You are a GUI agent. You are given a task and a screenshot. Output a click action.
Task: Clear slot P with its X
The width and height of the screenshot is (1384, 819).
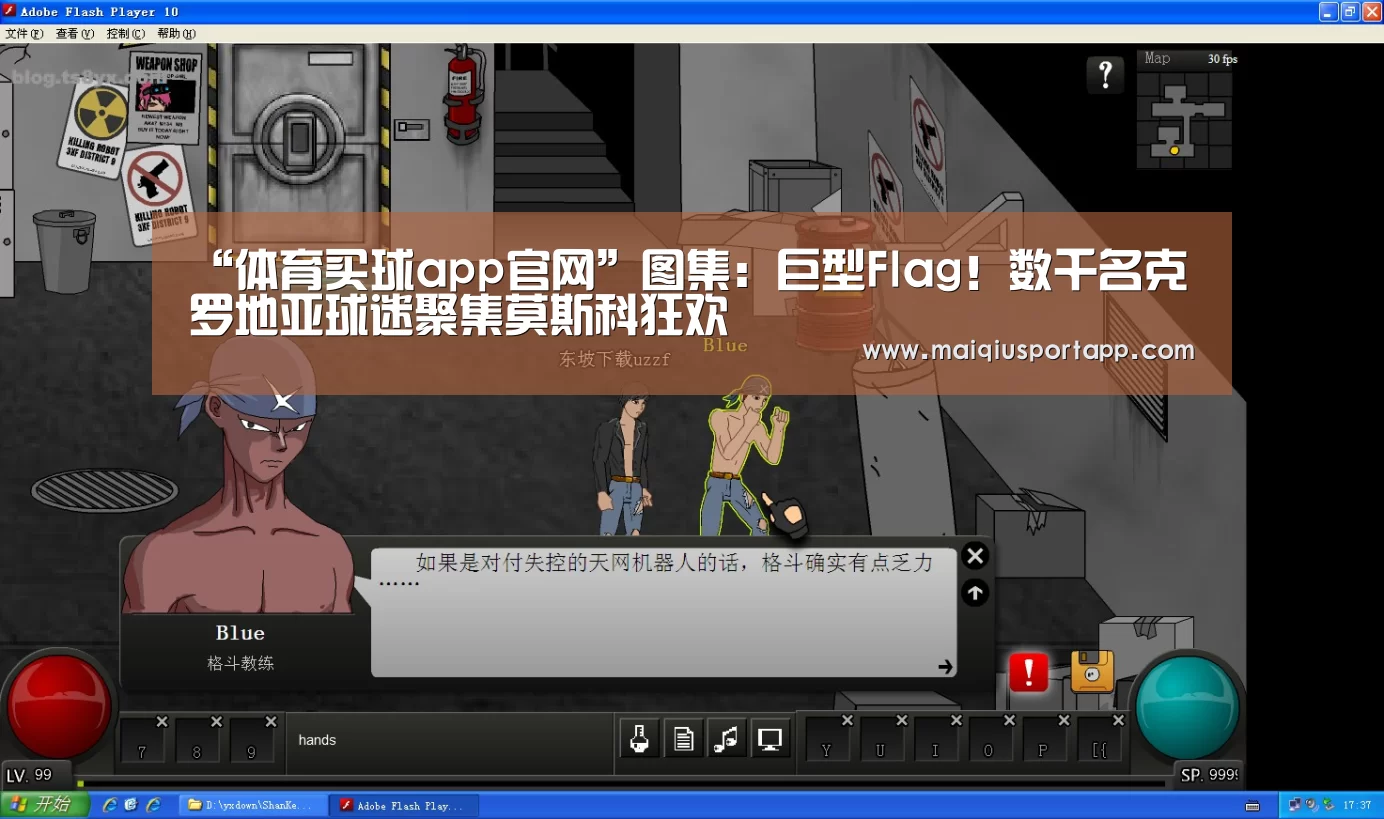coord(1064,720)
